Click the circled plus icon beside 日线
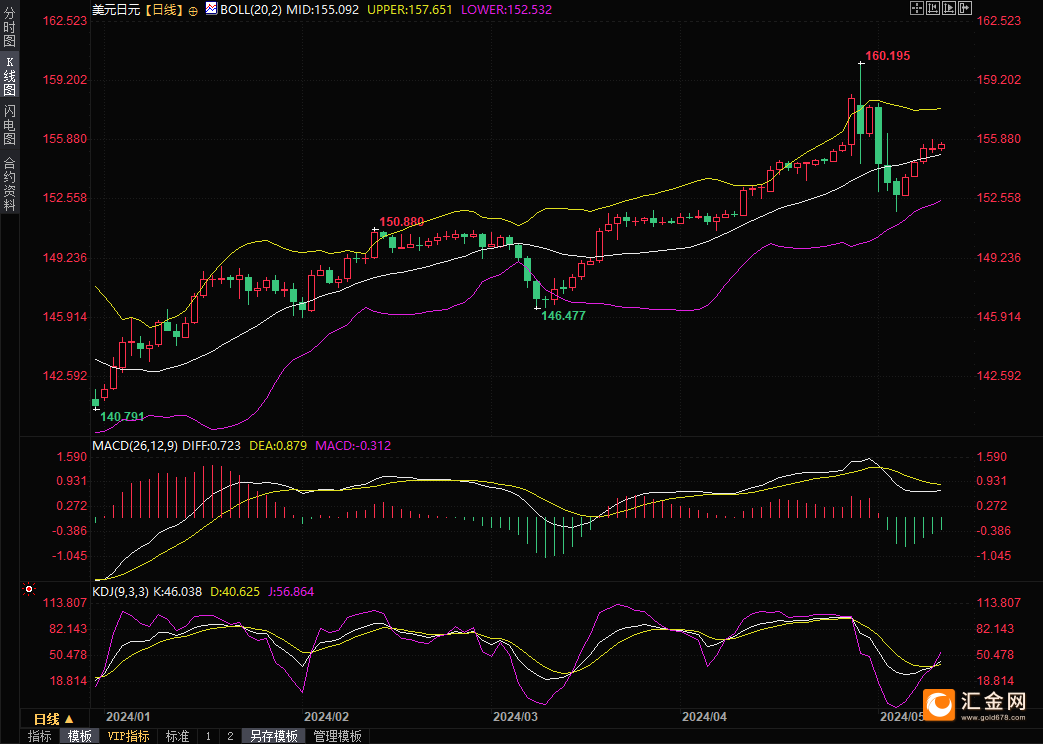 pos(193,11)
